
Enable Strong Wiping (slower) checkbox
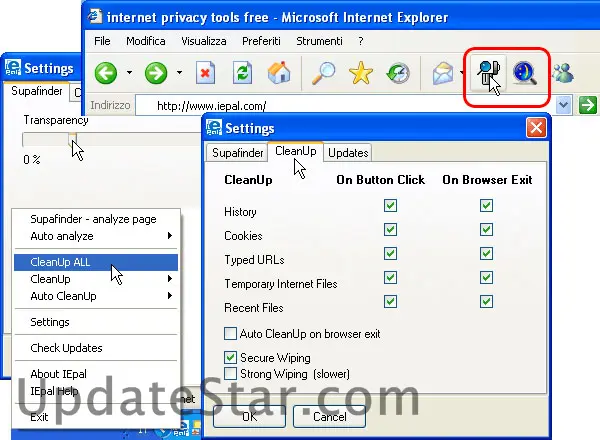pos(230,373)
